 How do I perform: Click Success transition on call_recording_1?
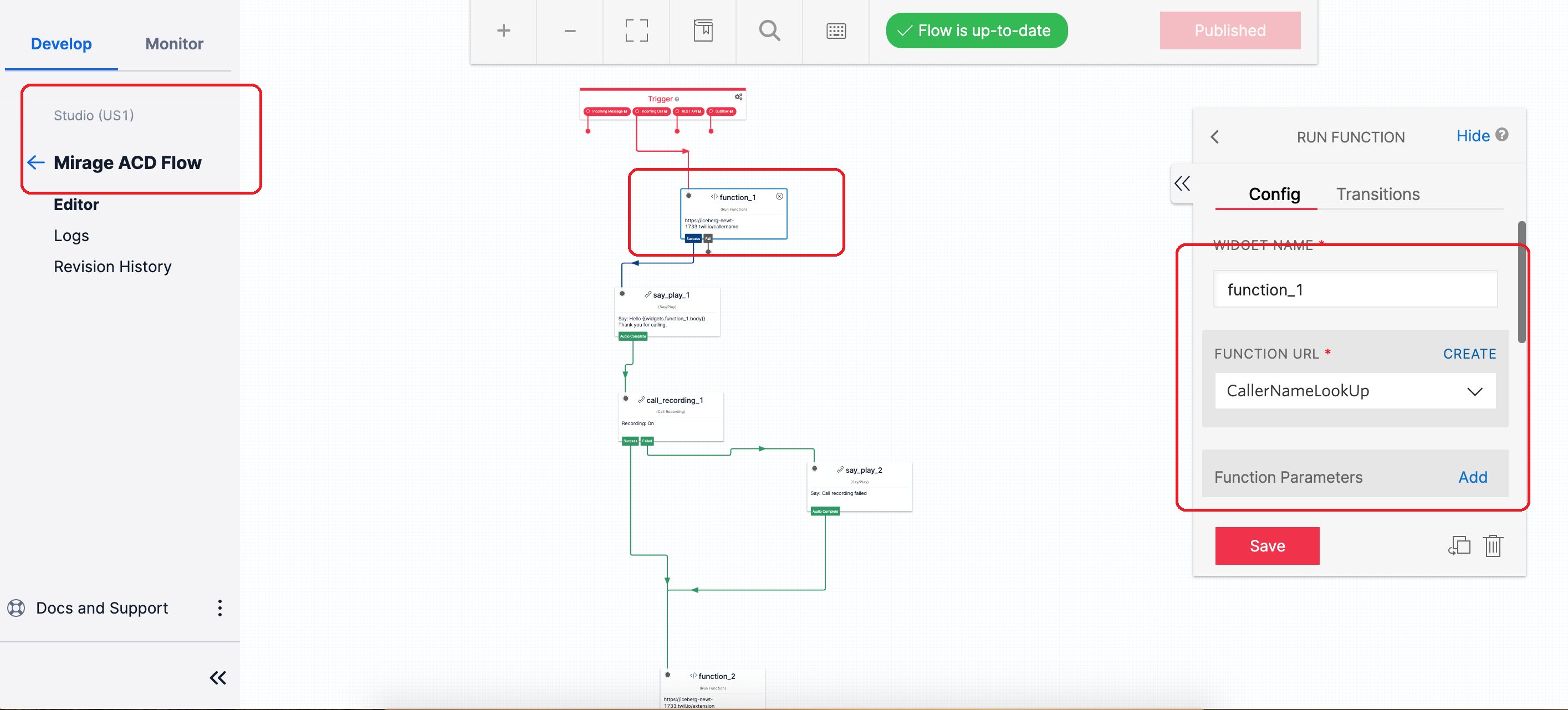[631, 441]
